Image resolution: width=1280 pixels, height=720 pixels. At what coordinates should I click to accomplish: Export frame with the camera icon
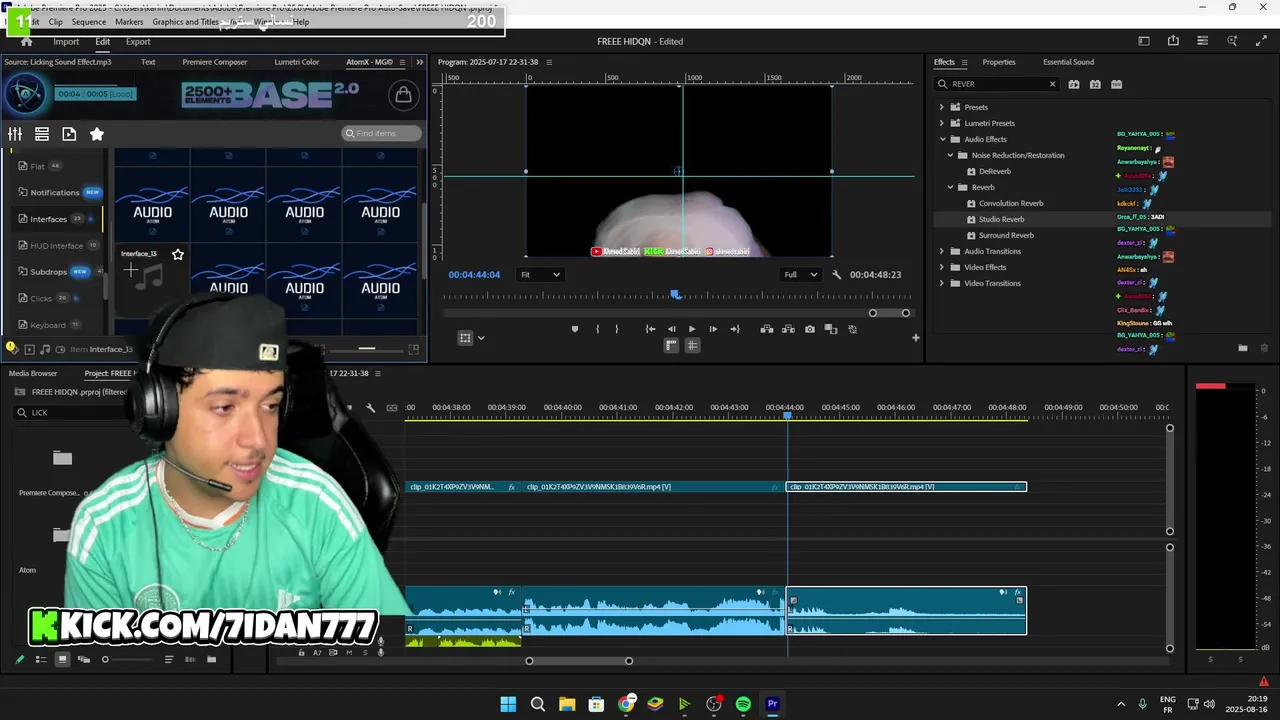pyautogui.click(x=809, y=329)
